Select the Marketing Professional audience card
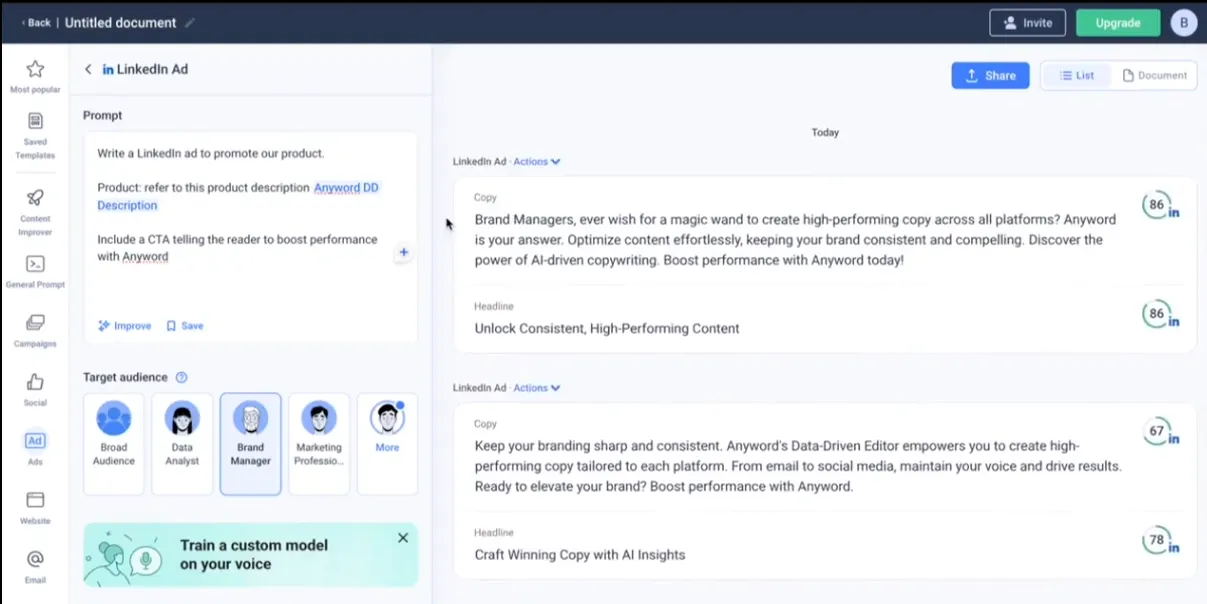This screenshot has width=1207, height=604. coord(319,444)
